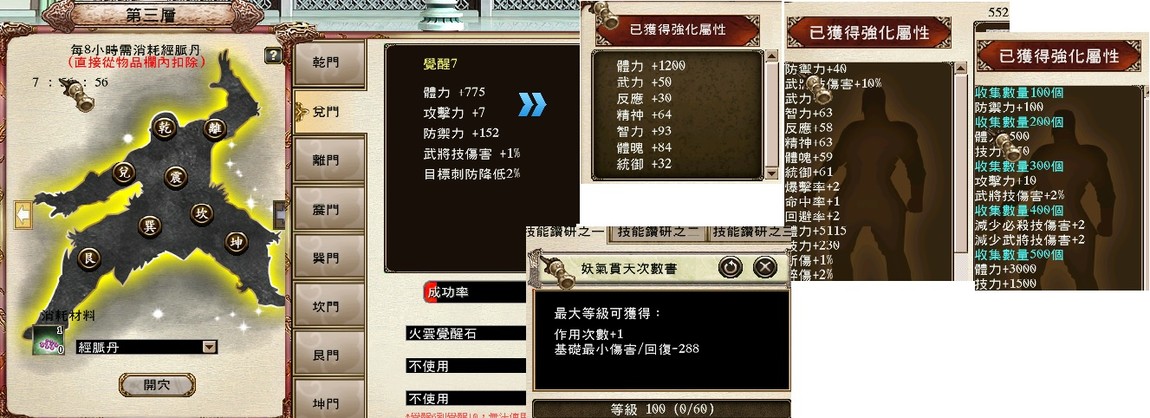Viewport: 1150px width, 418px height.
Task: Open the 火雲覺醒石 selection field
Action: [x=466, y=333]
